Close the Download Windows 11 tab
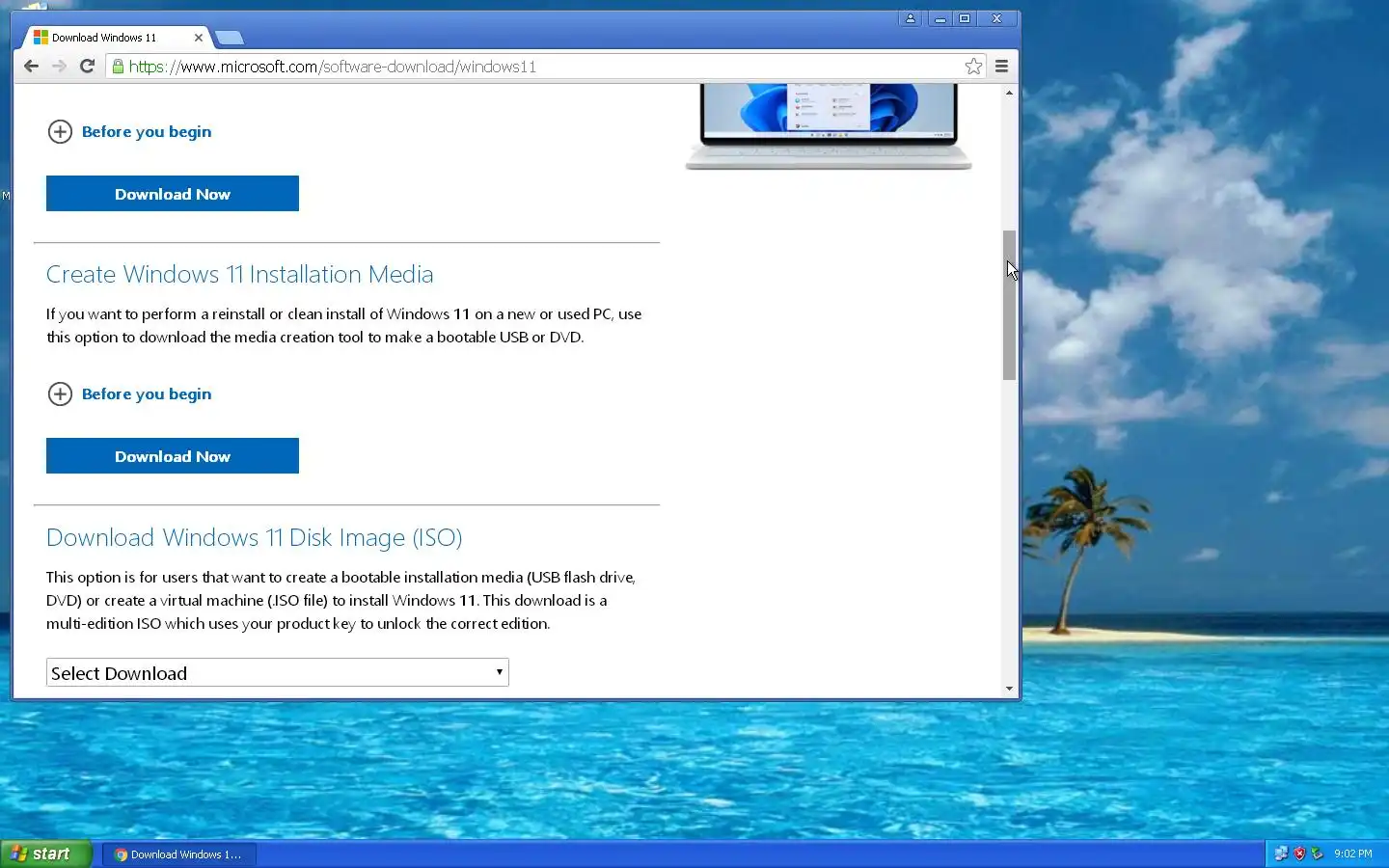1389x868 pixels. (198, 38)
